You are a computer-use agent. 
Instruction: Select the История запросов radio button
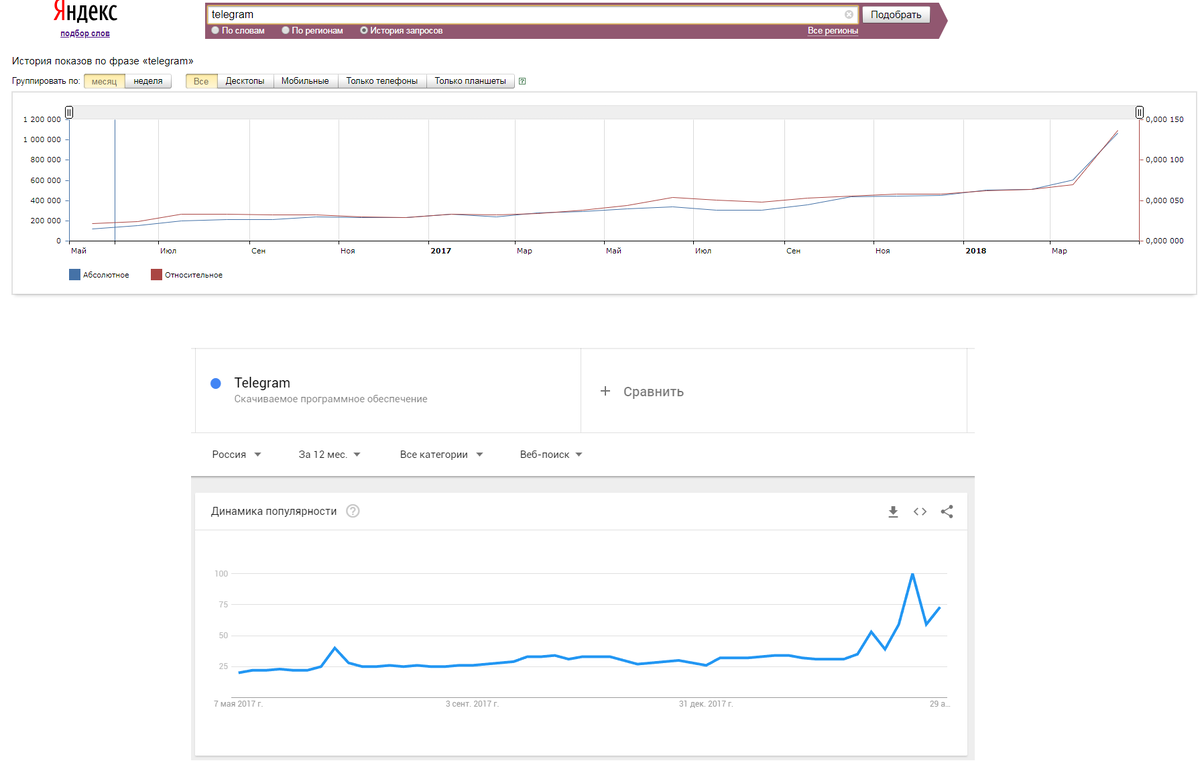(363, 31)
